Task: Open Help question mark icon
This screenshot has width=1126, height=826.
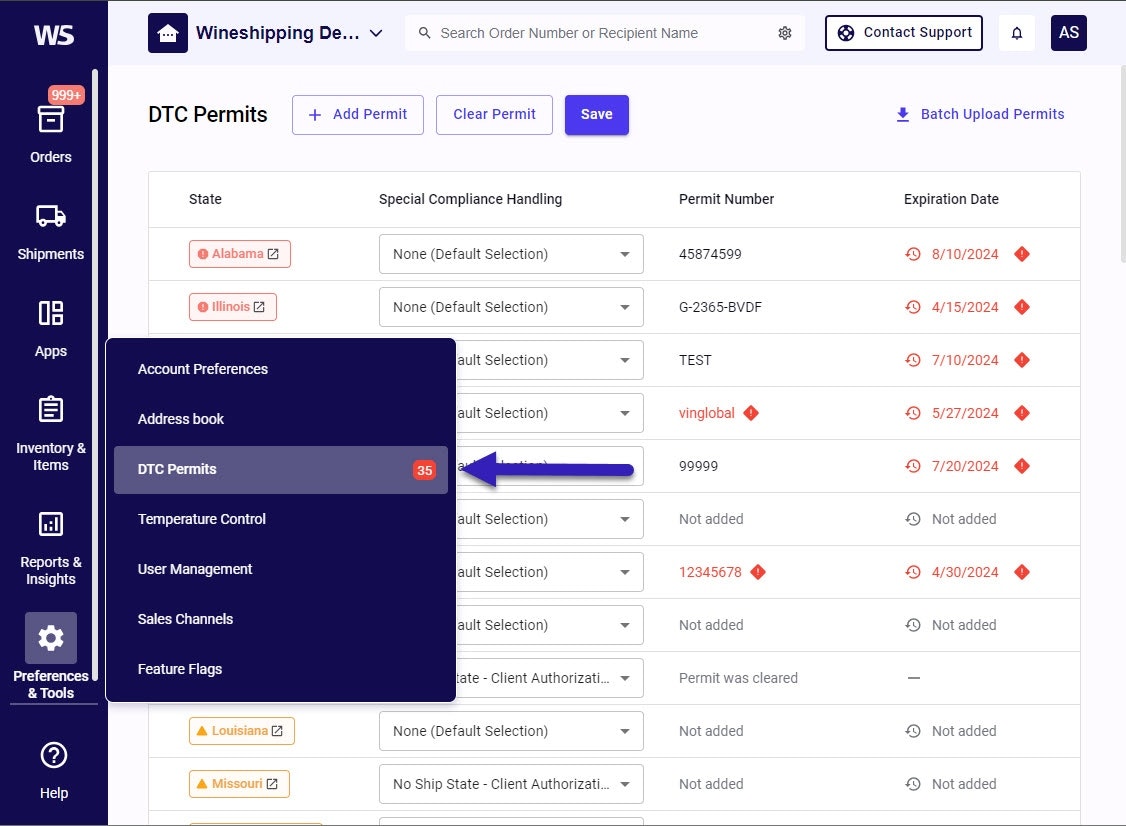Action: click(54, 756)
